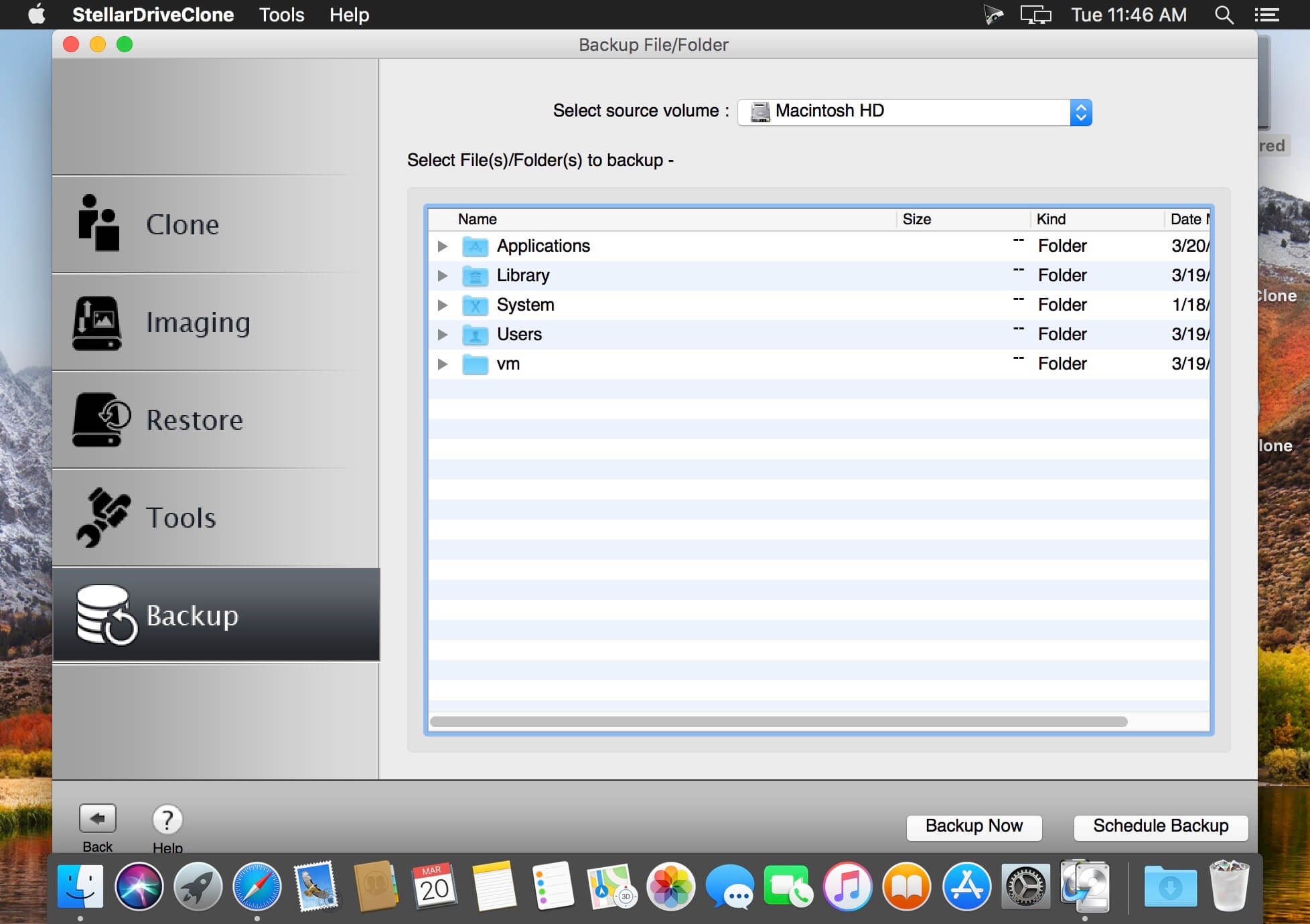Select the Applications row name

pos(543,246)
